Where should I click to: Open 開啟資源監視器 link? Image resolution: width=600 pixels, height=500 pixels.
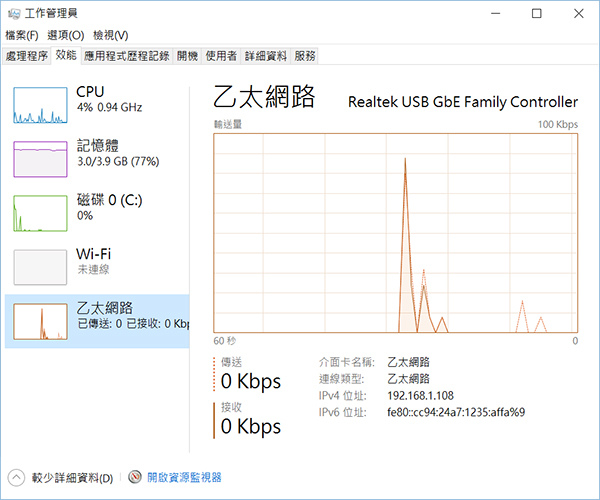[184, 478]
